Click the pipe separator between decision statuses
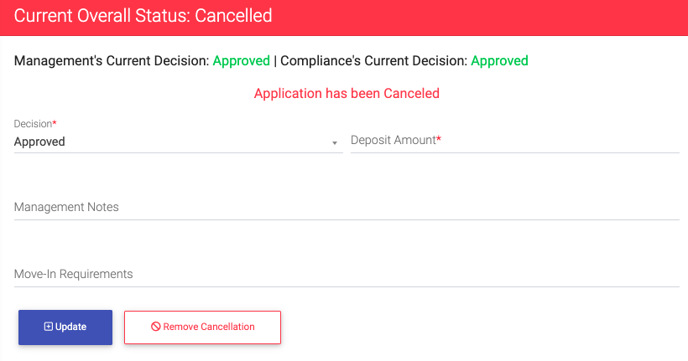The width and height of the screenshot is (688, 361). click(x=275, y=61)
